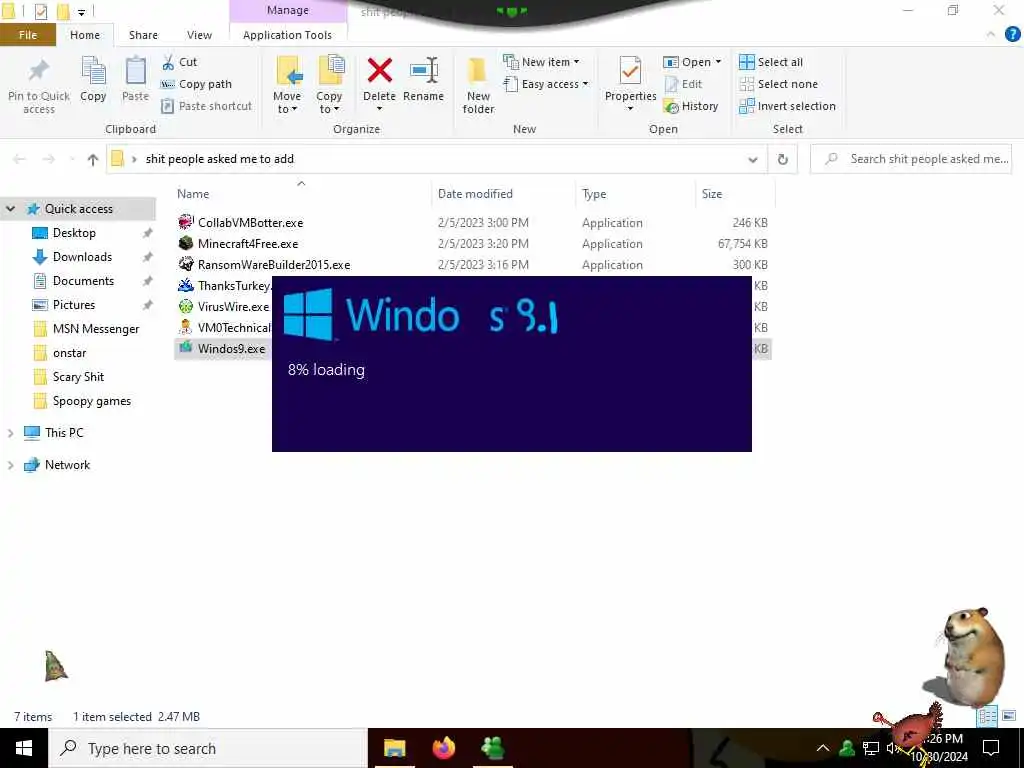The image size is (1024, 768).
Task: Switch to the View ribbon tab
Action: tap(199, 35)
